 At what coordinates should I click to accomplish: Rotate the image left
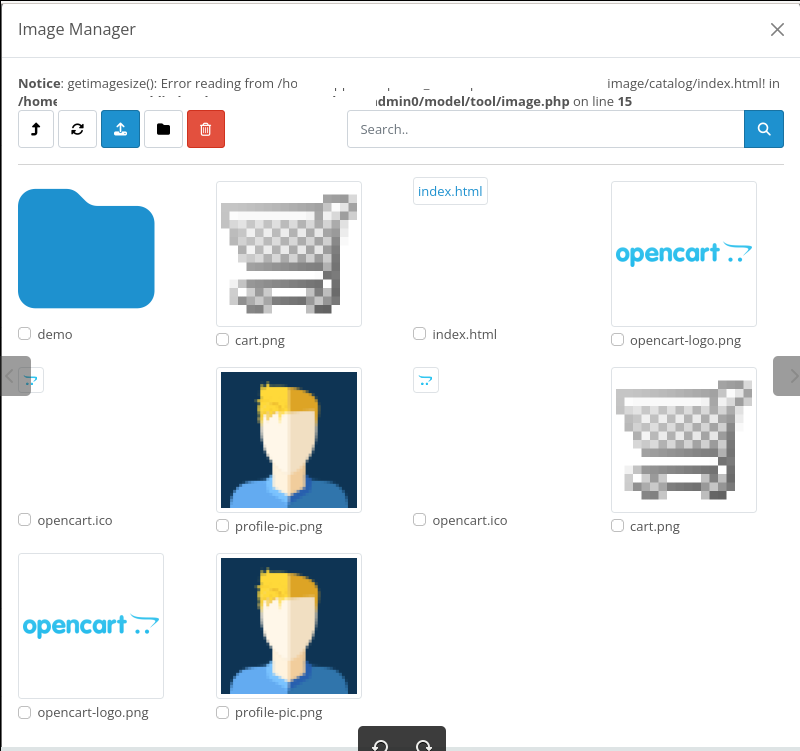pos(380,744)
